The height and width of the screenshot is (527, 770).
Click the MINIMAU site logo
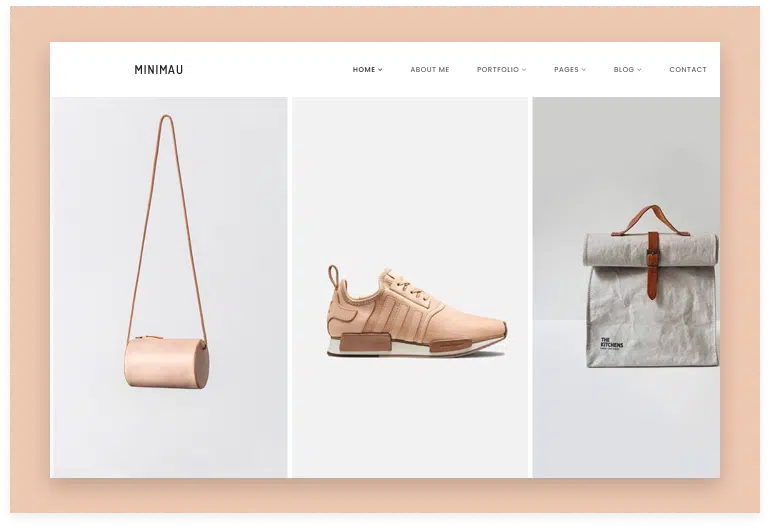[x=159, y=70]
